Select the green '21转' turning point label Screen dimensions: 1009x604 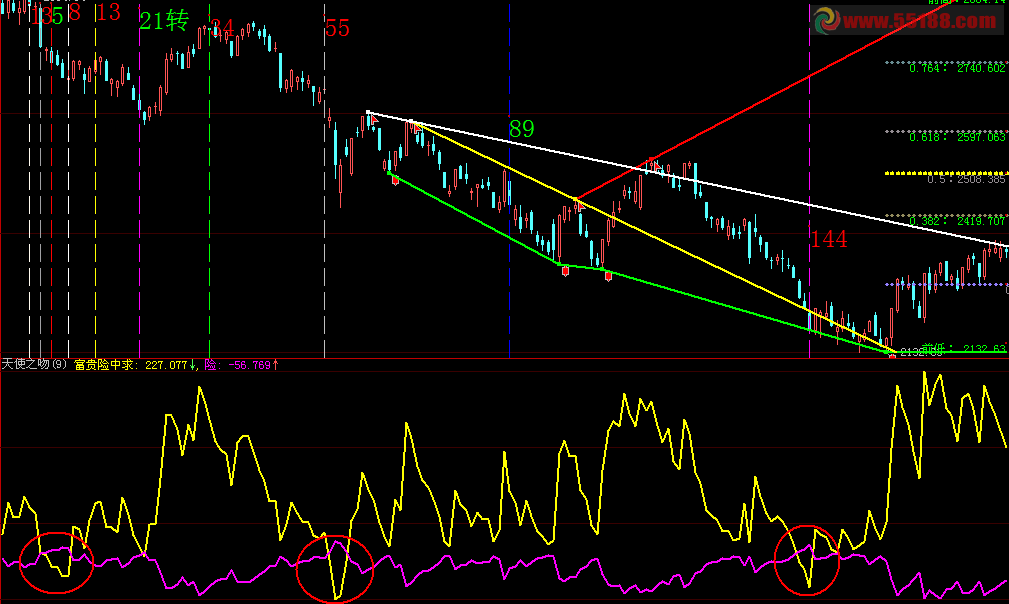[164, 21]
